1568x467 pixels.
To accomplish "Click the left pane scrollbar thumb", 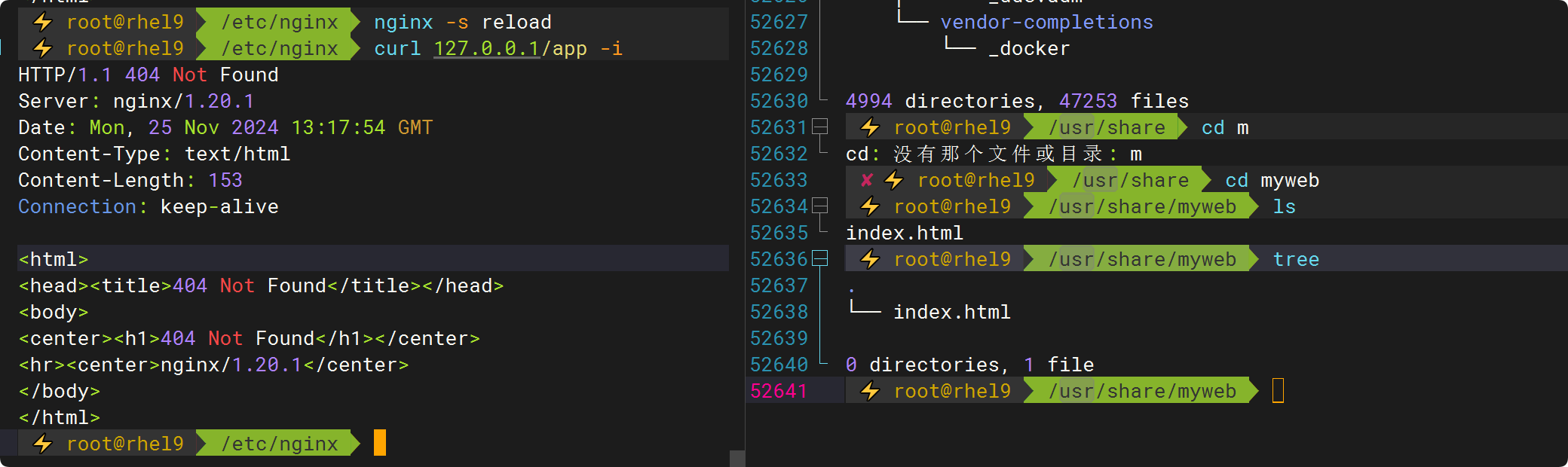I will (737, 458).
